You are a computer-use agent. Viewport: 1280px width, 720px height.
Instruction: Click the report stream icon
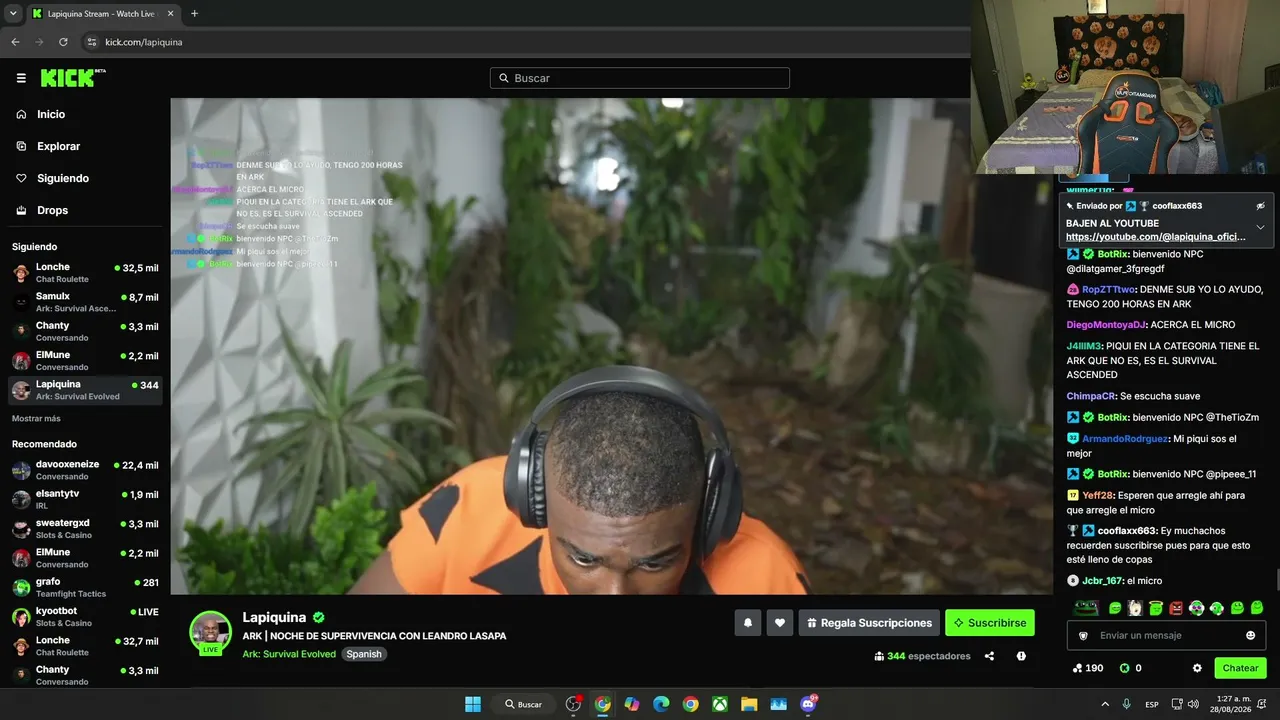pos(1021,656)
